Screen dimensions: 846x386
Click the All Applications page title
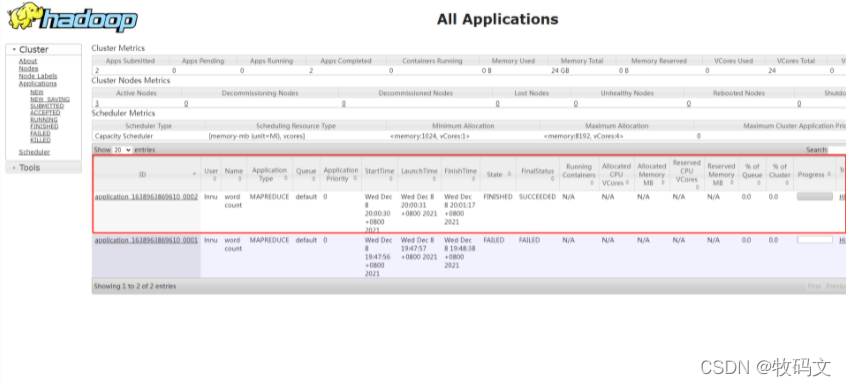coord(497,19)
